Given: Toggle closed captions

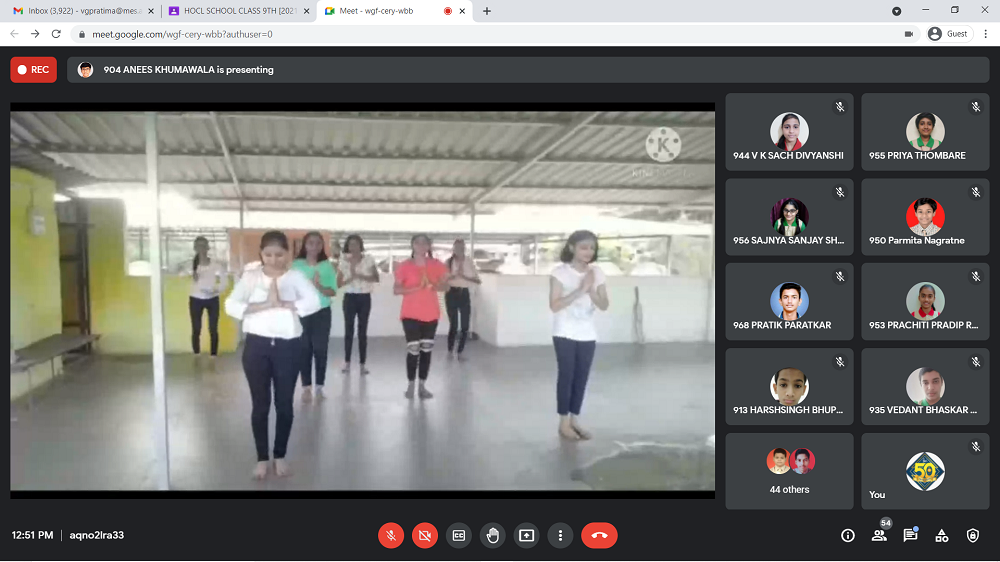Looking at the screenshot, I should coord(459,535).
